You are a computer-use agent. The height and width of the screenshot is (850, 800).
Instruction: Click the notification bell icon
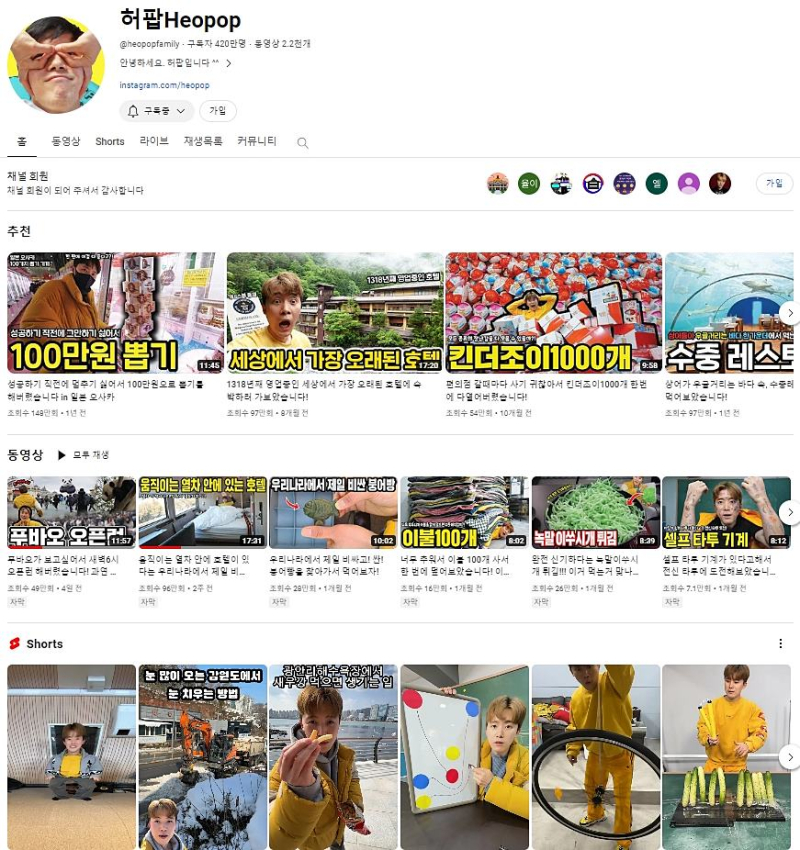pos(133,111)
